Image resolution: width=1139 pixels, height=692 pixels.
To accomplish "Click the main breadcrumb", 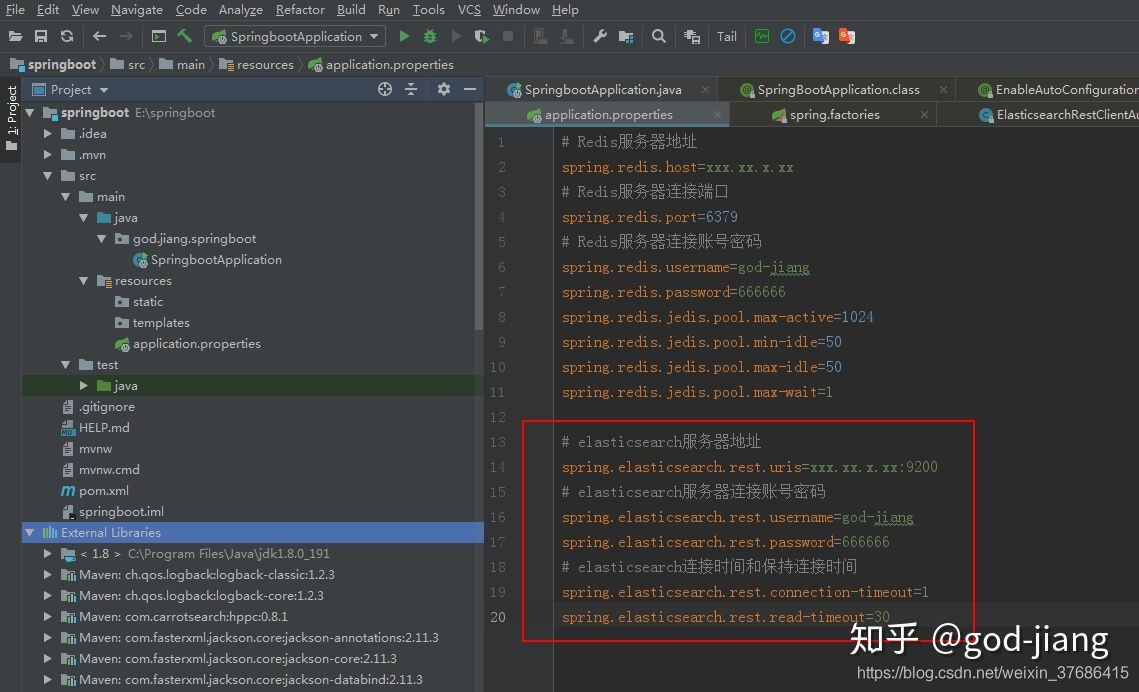I will (182, 65).
